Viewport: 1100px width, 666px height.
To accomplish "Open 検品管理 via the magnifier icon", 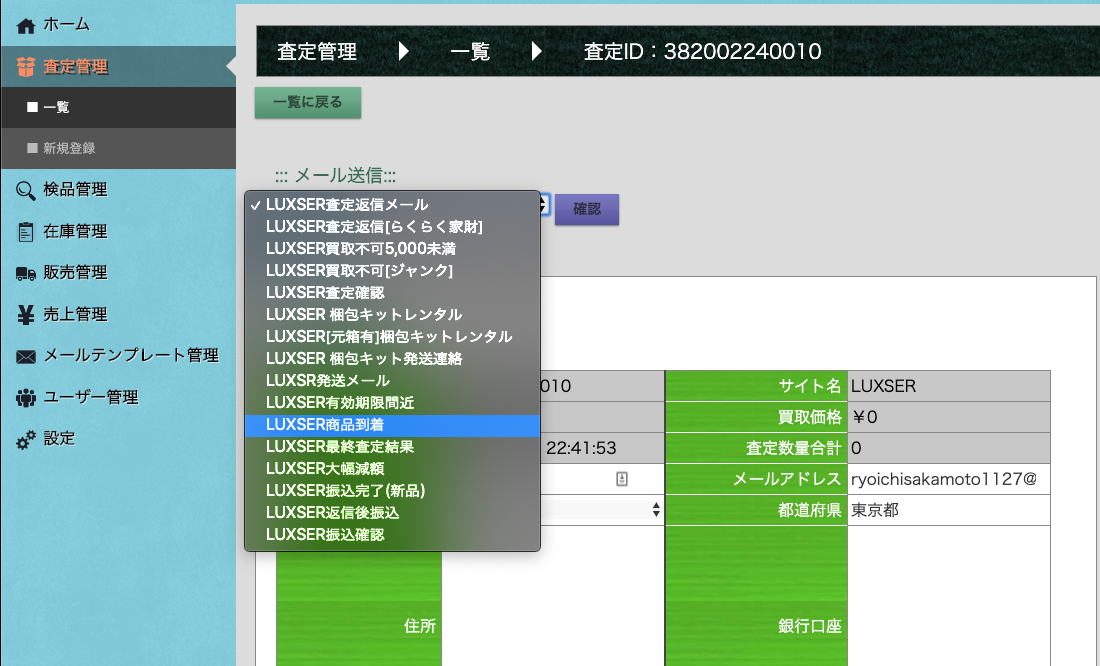I will [27, 189].
